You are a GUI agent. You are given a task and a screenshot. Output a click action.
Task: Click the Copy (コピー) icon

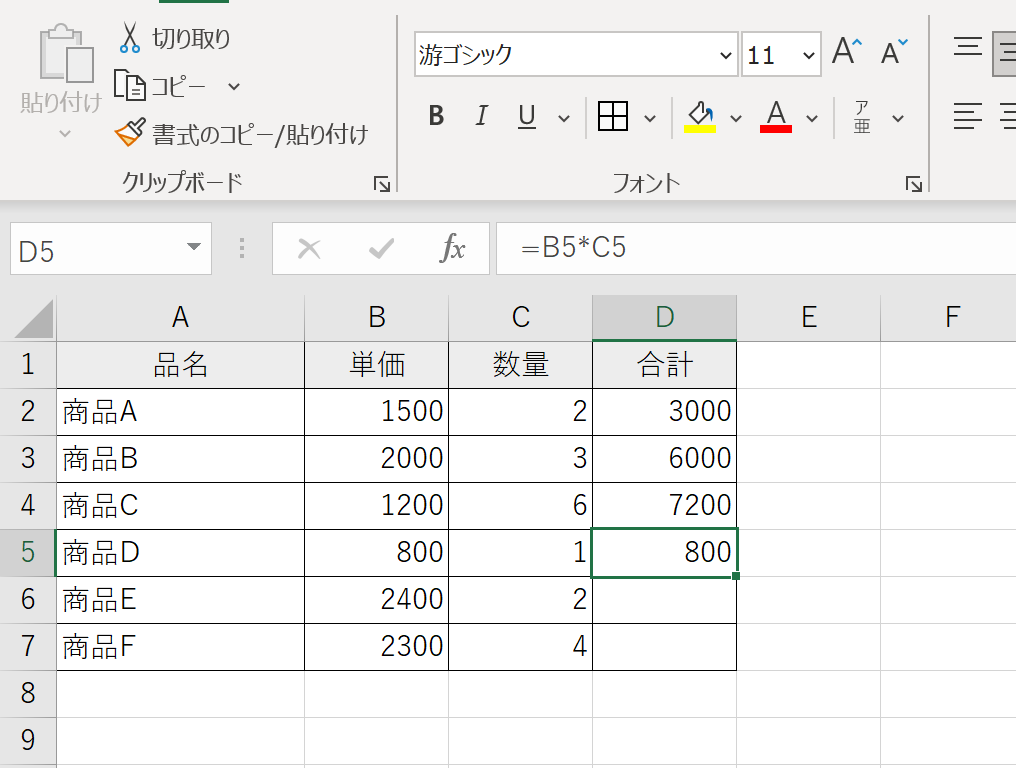pos(130,86)
